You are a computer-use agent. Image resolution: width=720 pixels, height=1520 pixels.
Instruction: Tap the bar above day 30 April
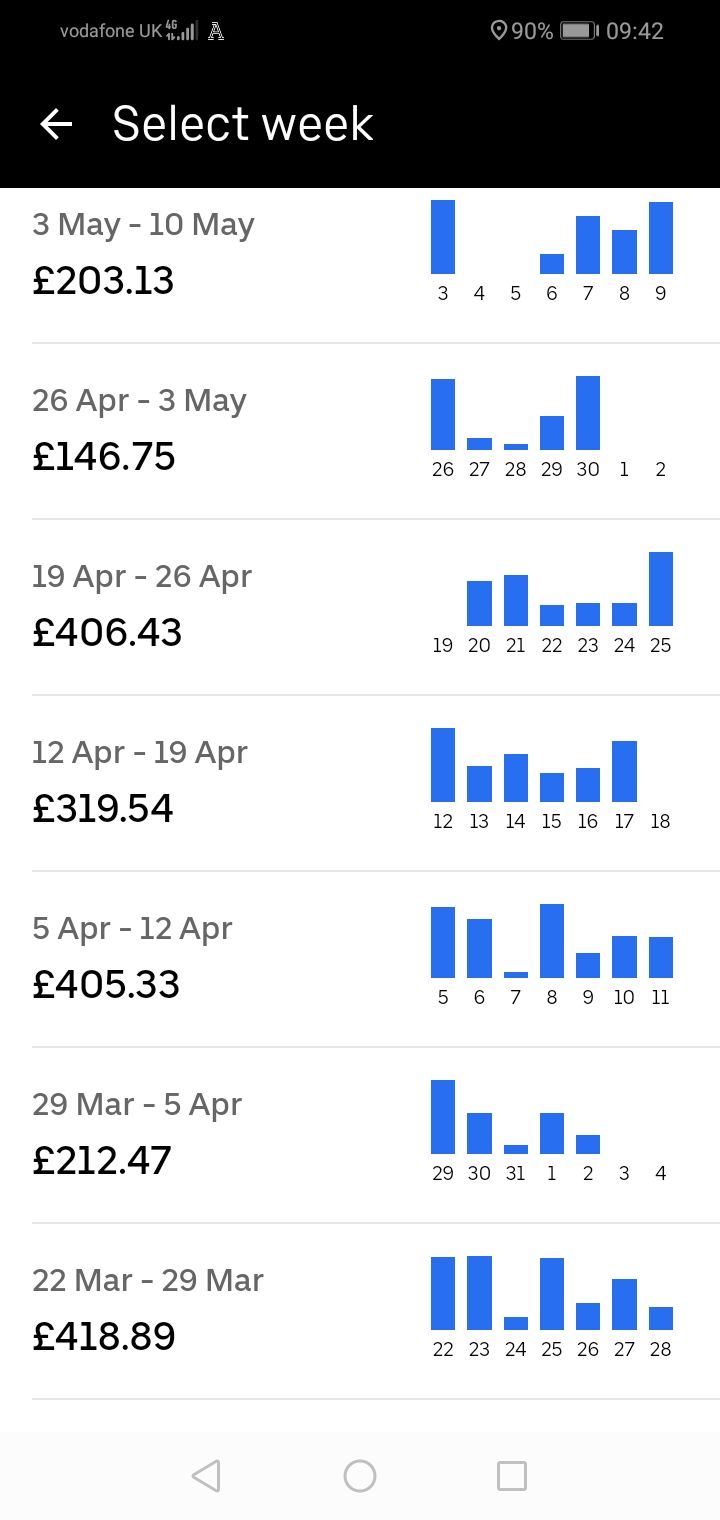[588, 413]
